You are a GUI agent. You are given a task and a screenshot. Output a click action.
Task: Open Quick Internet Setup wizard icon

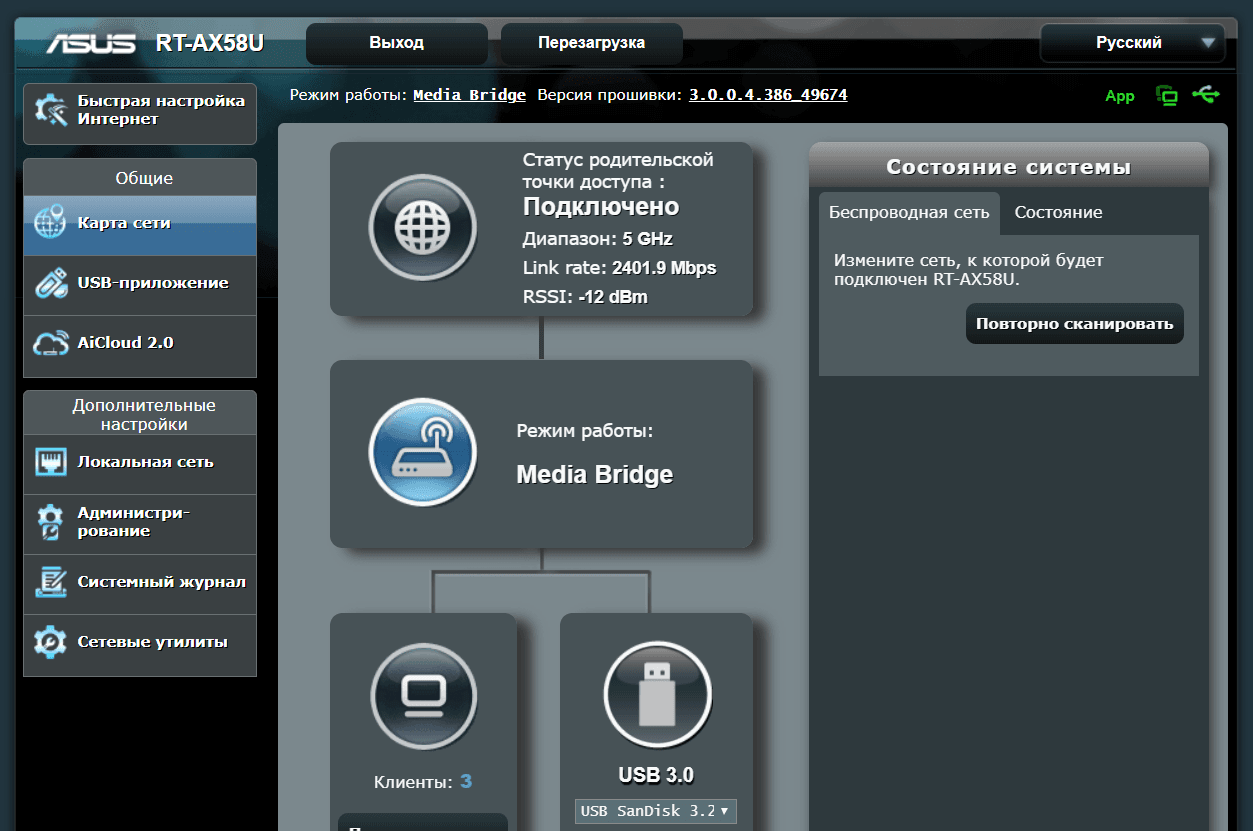[51, 110]
